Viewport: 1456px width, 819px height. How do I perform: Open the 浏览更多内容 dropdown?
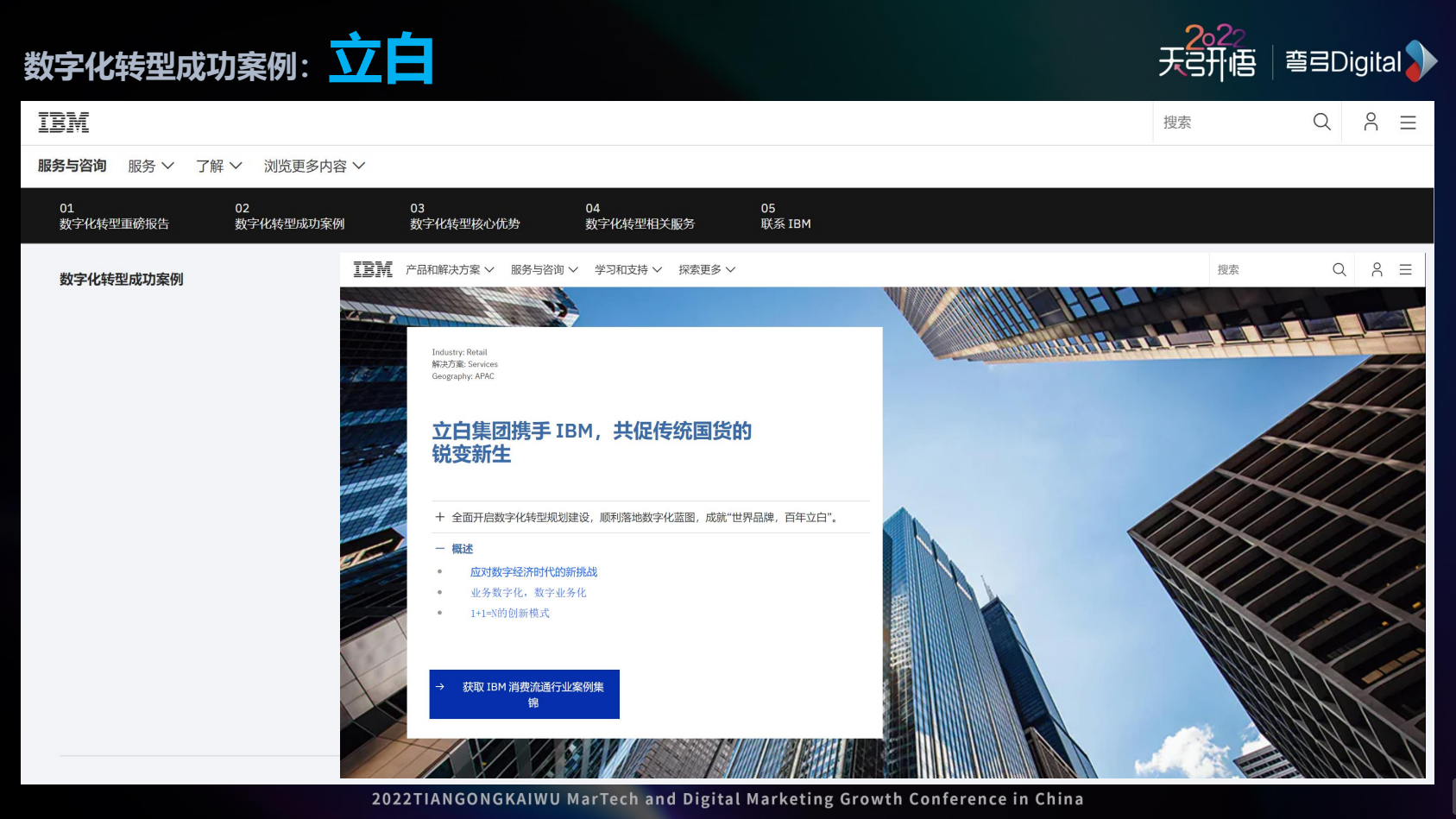(314, 166)
